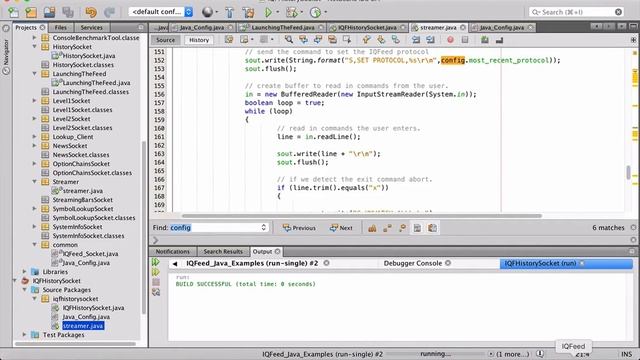Click the running task progress bar
This screenshot has width=640, height=360.
click(x=435, y=354)
